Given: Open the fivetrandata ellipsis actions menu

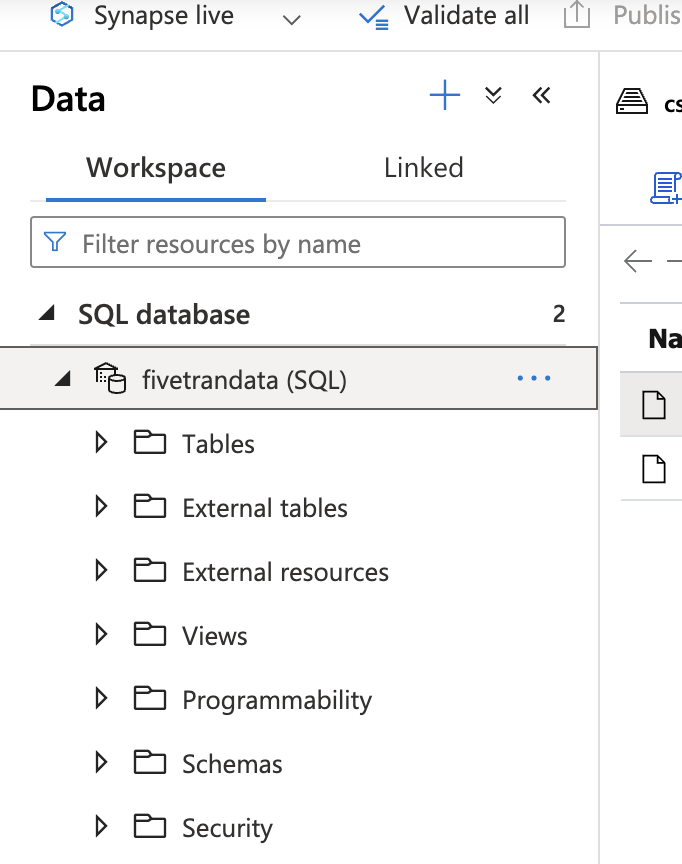Looking at the screenshot, I should [534, 378].
